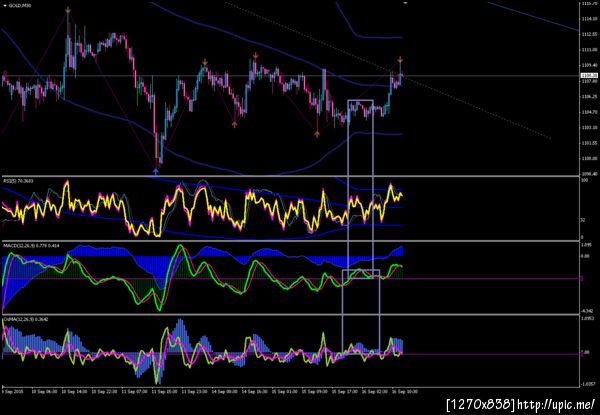
Task: Click the orange down-arrow signal at the highest peak
Action: click(x=68, y=10)
